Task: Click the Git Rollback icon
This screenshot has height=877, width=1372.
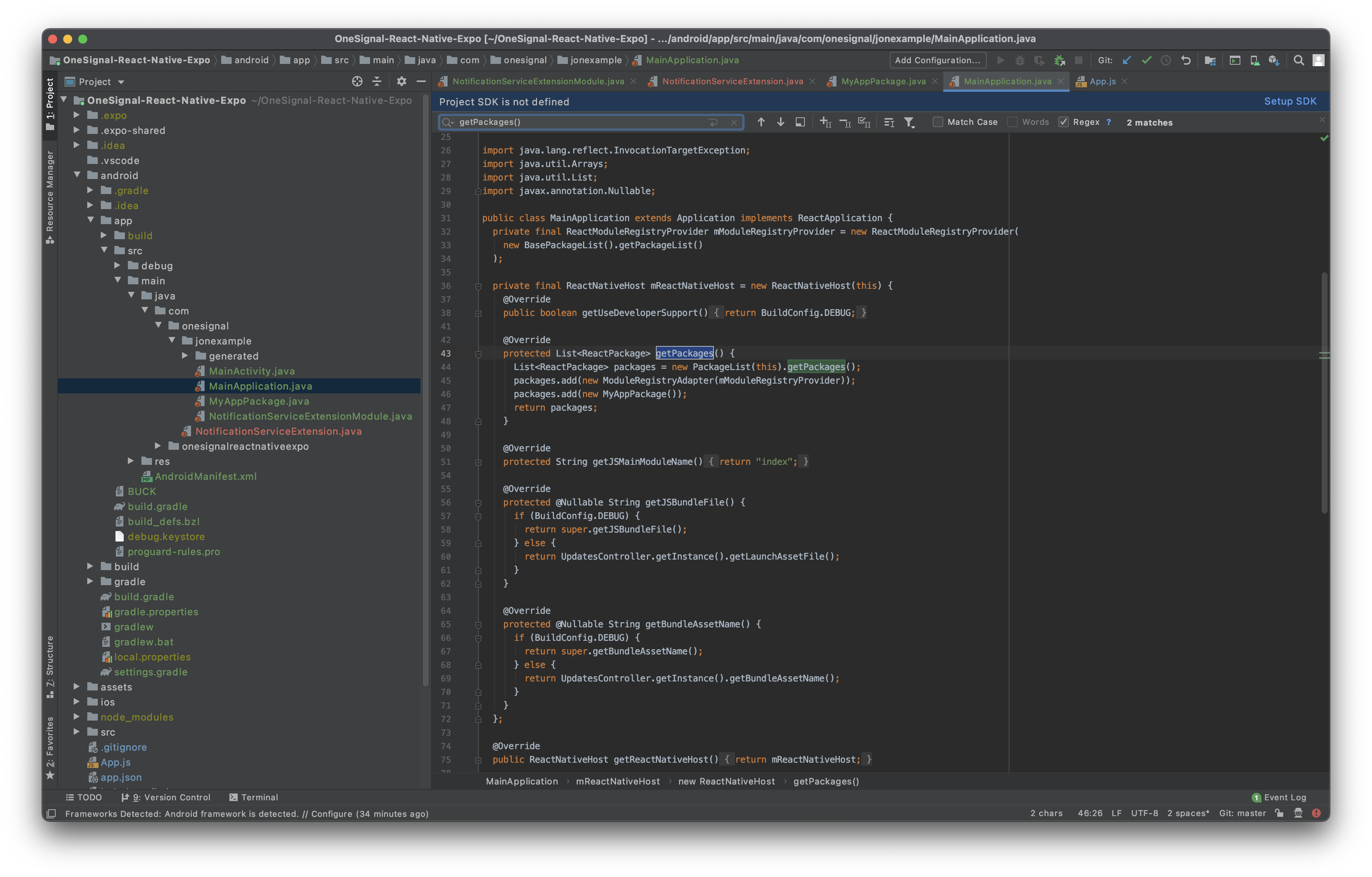Action: (1186, 61)
